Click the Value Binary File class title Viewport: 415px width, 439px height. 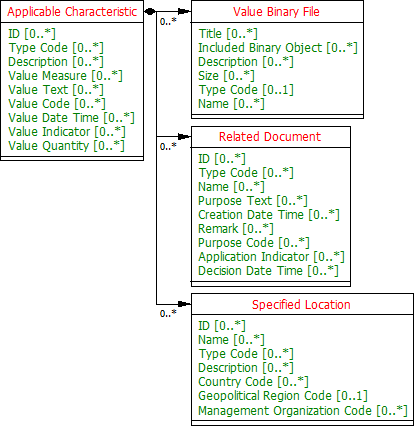pyautogui.click(x=276, y=12)
